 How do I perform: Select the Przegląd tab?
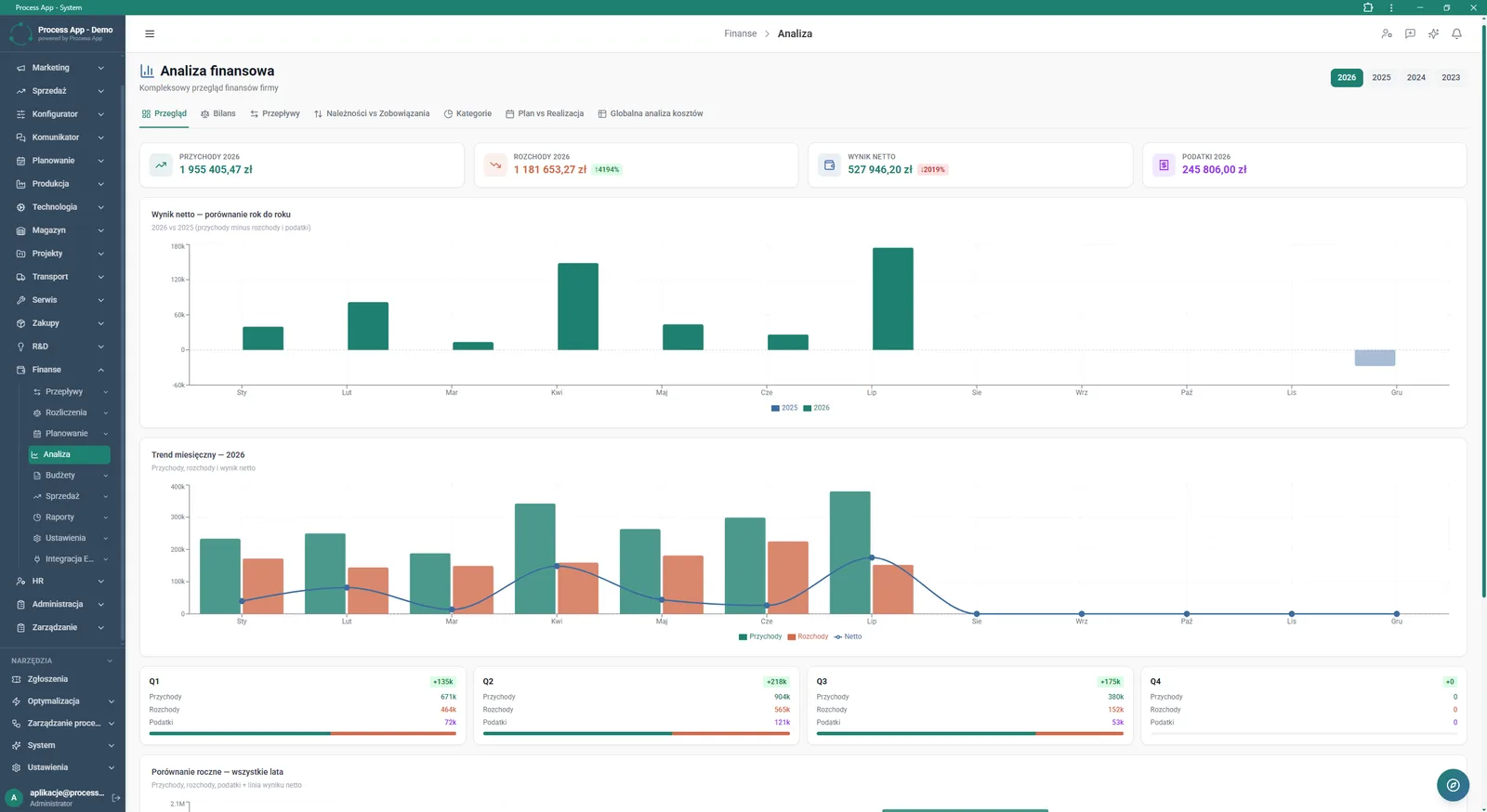pyautogui.click(x=164, y=113)
